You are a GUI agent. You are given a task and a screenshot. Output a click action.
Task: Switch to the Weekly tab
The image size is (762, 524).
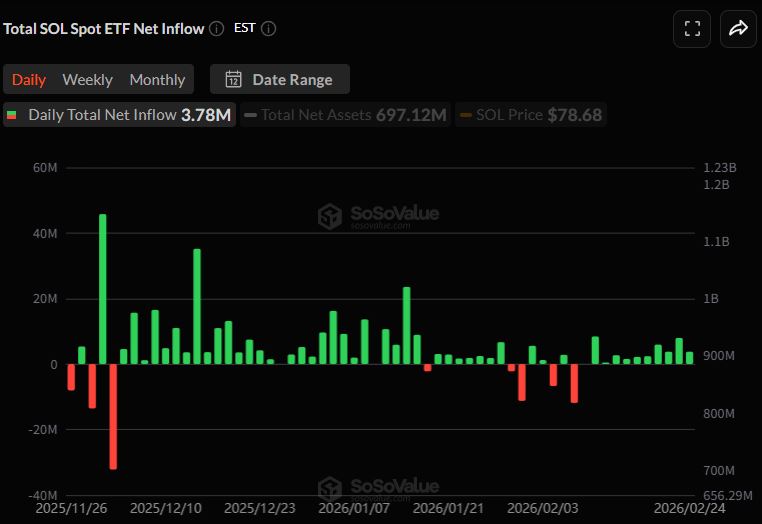(x=87, y=80)
